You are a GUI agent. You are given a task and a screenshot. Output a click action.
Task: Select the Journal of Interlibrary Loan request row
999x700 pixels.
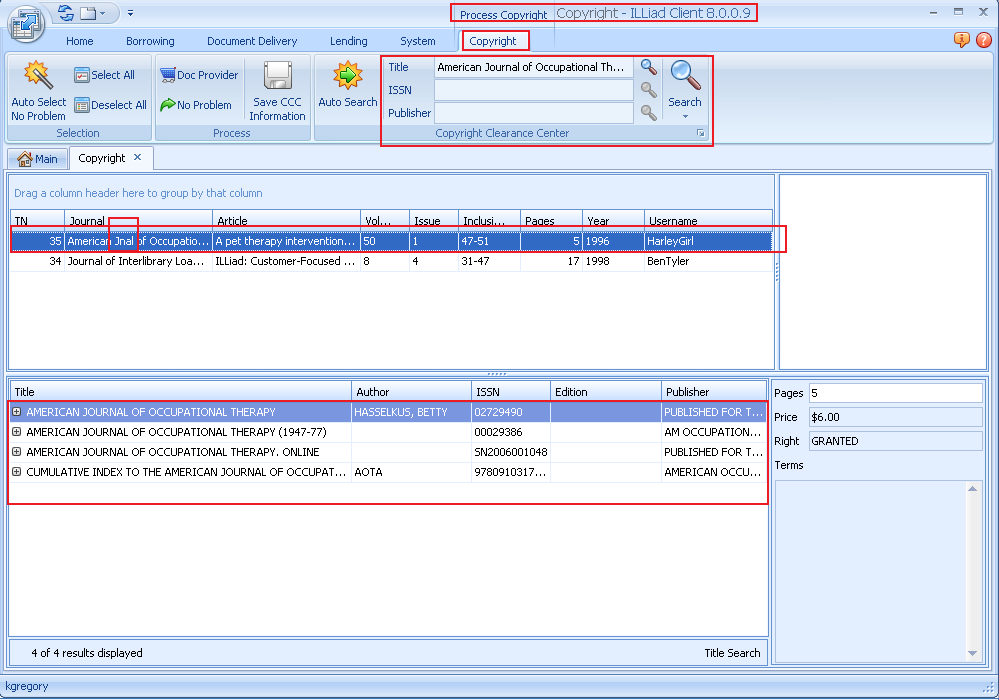click(x=300, y=261)
